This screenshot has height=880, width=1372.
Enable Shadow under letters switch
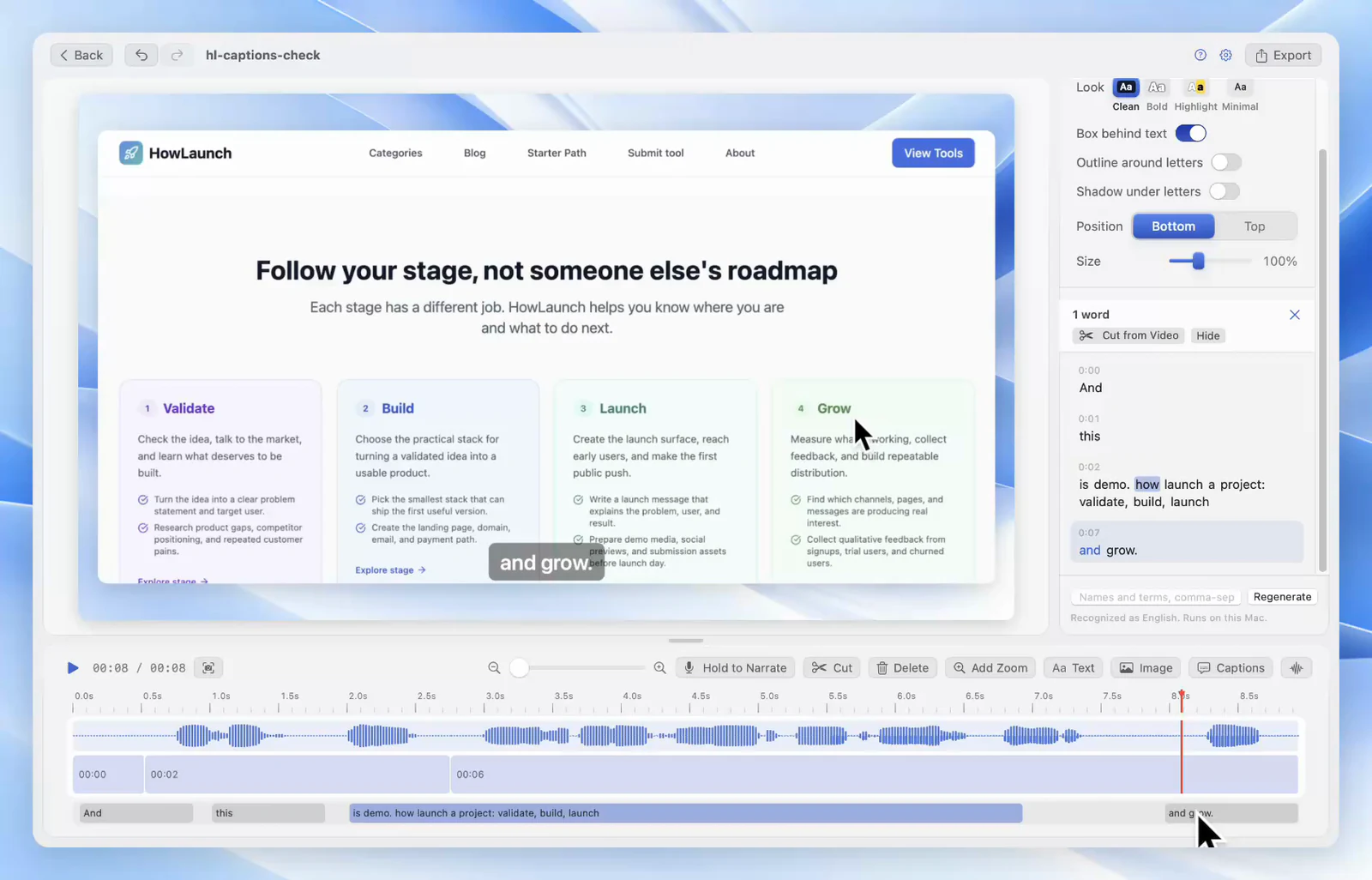tap(1225, 191)
